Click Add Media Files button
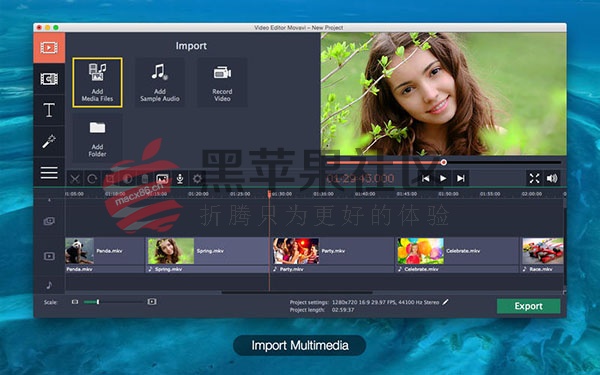This screenshot has height=375, width=600. coord(97,82)
